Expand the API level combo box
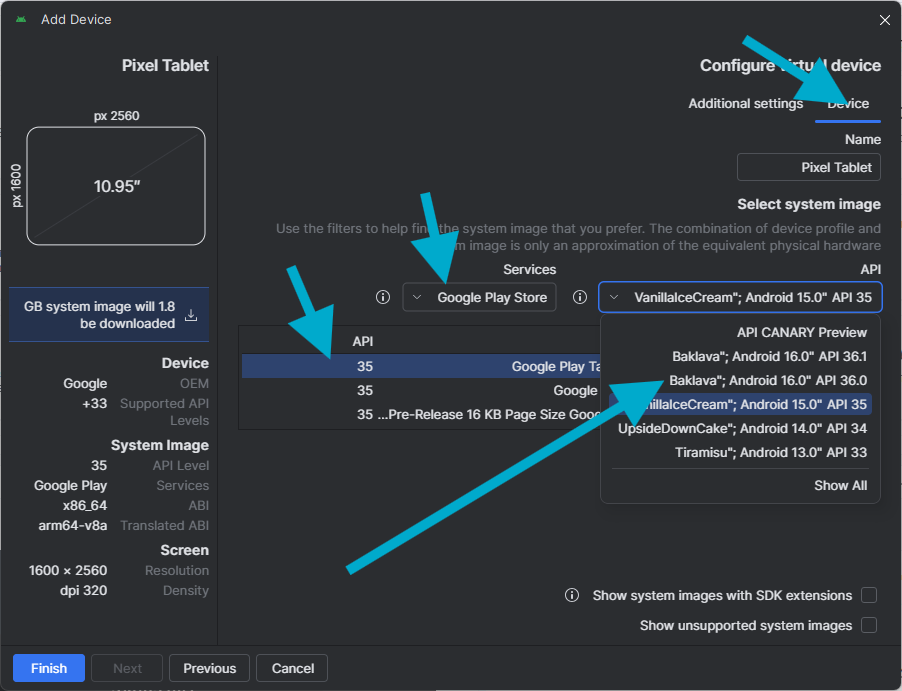 pos(740,297)
